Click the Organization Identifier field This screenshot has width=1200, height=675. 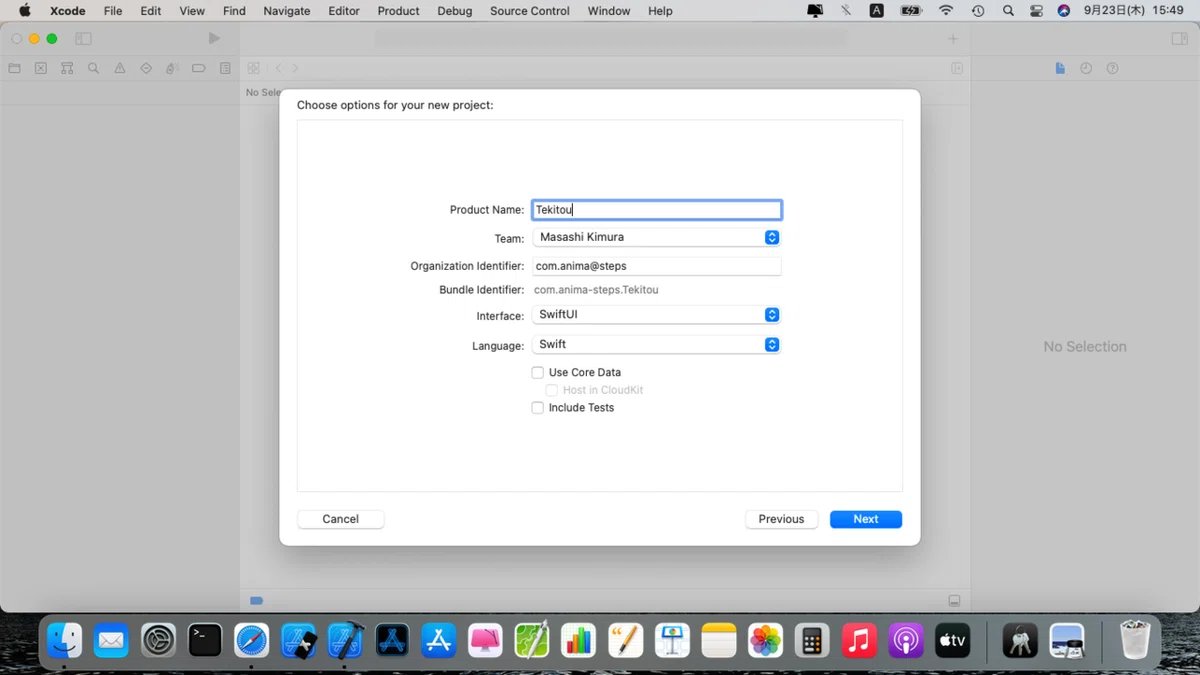pyautogui.click(x=657, y=266)
